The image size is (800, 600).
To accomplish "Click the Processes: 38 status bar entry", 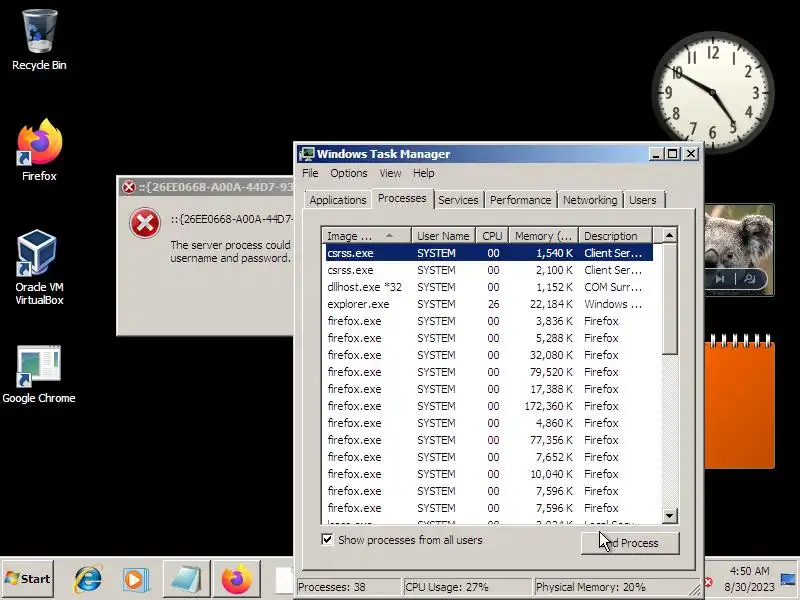I will tap(349, 587).
